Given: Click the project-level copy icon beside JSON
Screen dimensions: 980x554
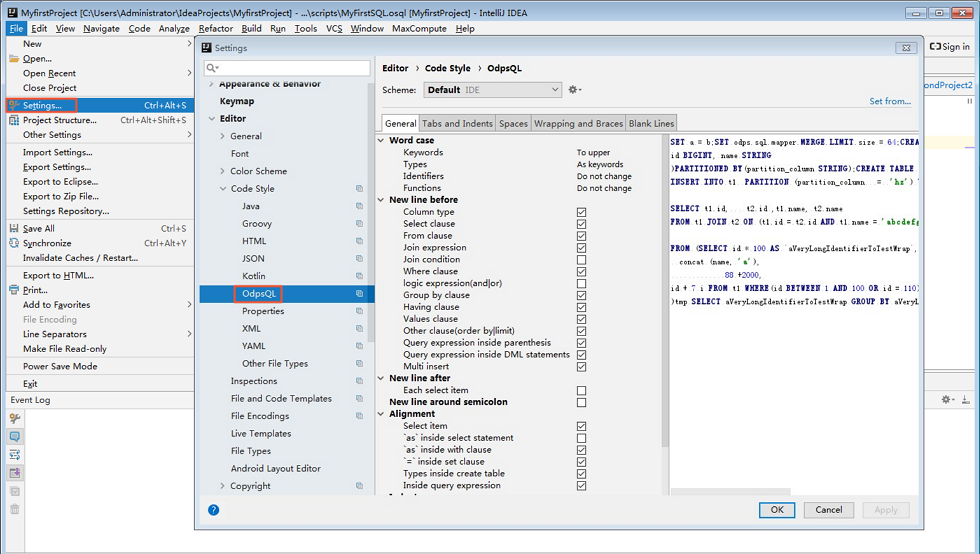Looking at the screenshot, I should pyautogui.click(x=359, y=258).
